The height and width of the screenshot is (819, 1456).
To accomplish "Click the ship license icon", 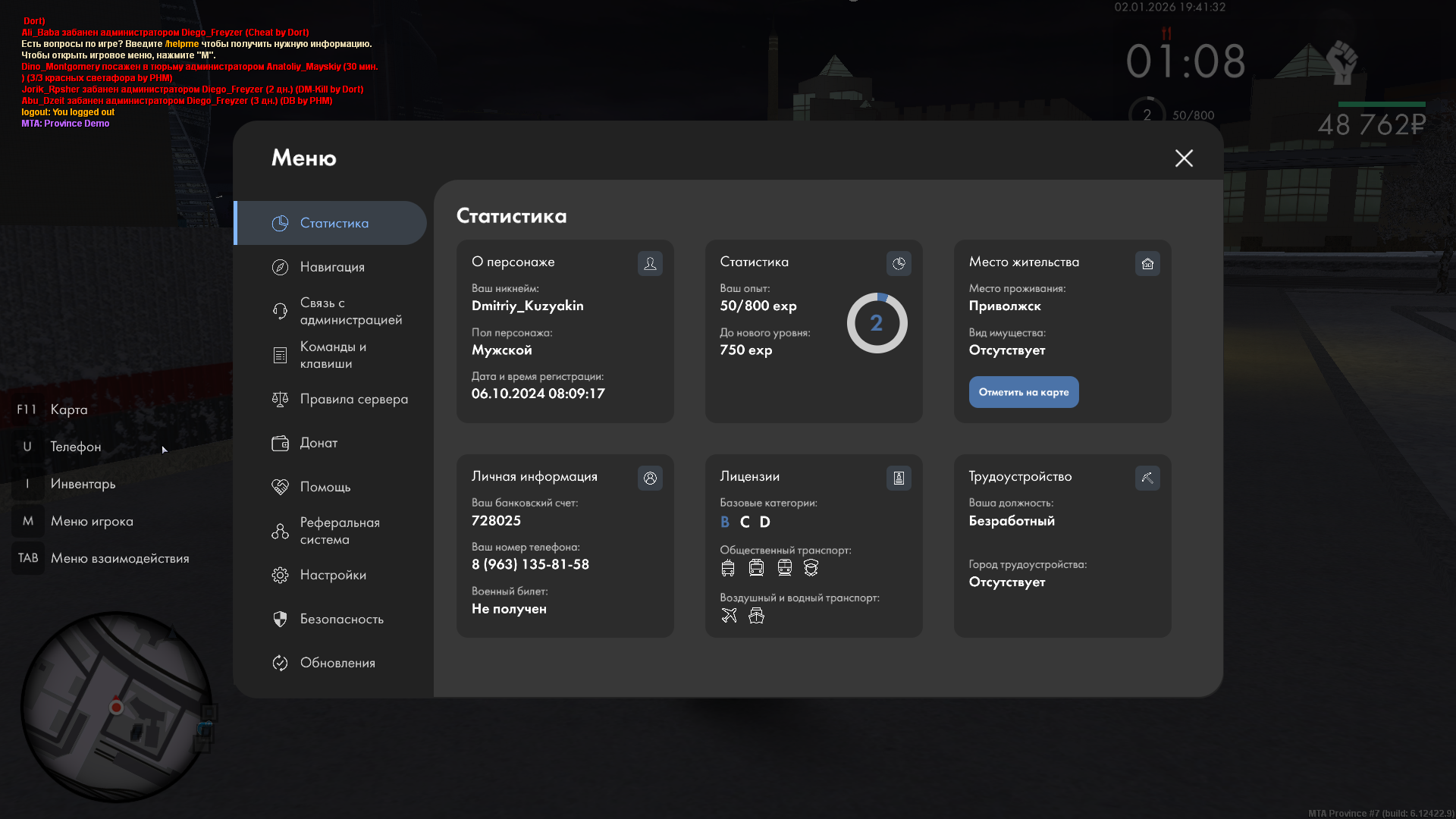I will click(756, 615).
